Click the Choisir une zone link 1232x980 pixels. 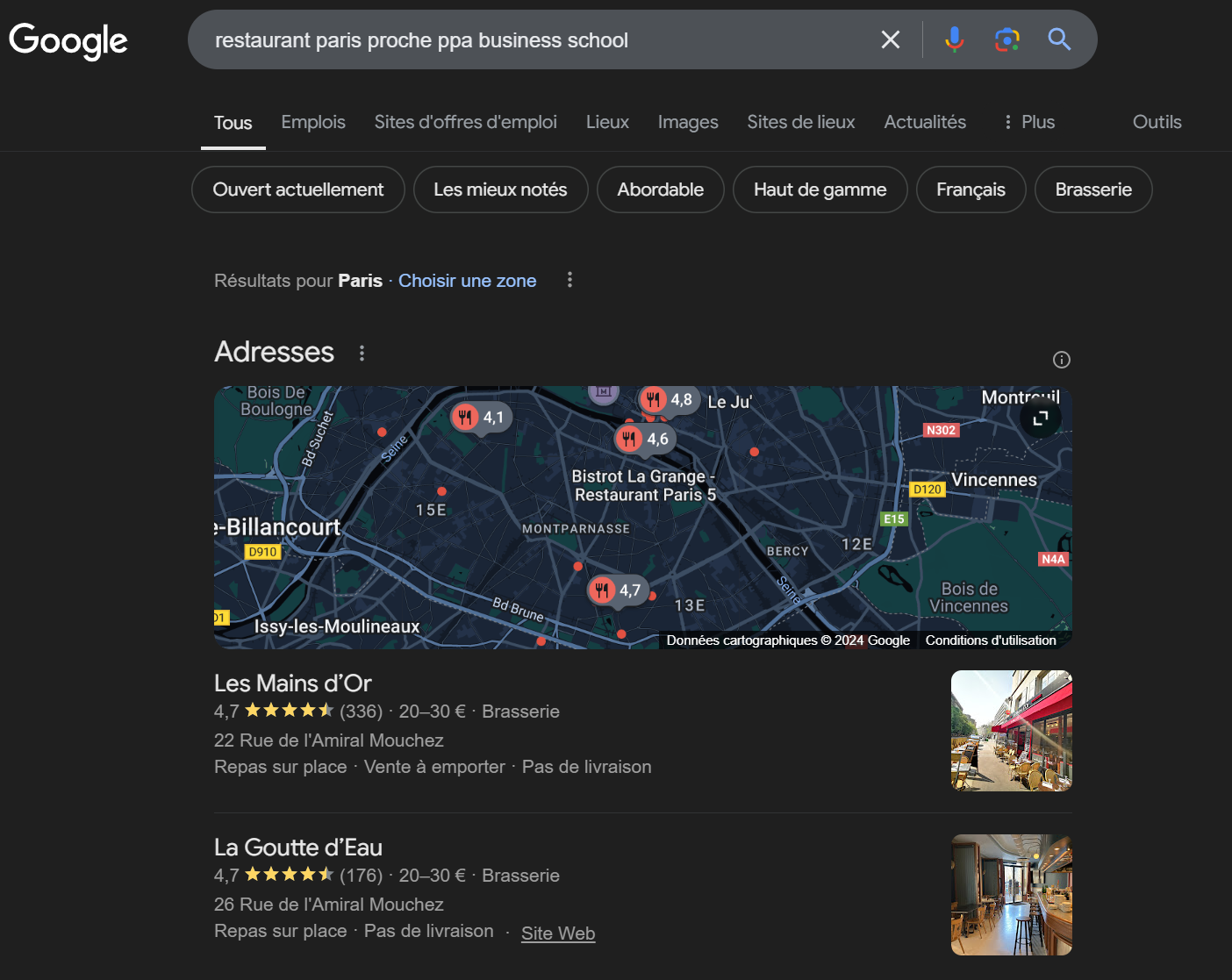pyautogui.click(x=467, y=281)
